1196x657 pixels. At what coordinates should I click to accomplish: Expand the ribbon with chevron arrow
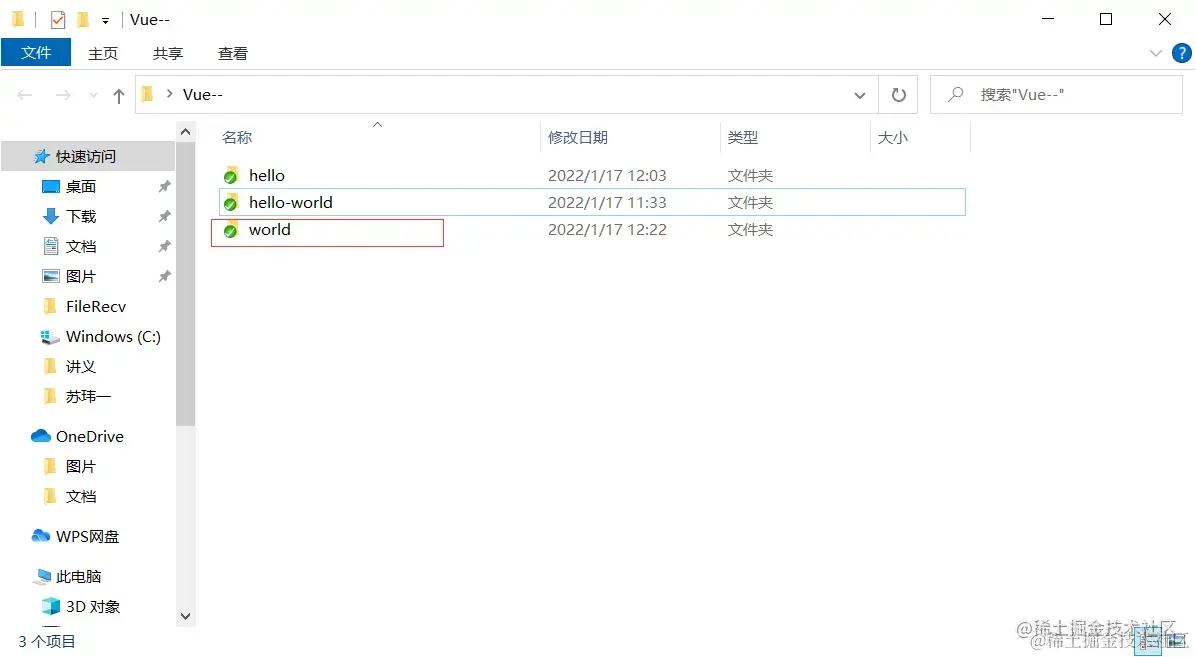[x=1156, y=53]
